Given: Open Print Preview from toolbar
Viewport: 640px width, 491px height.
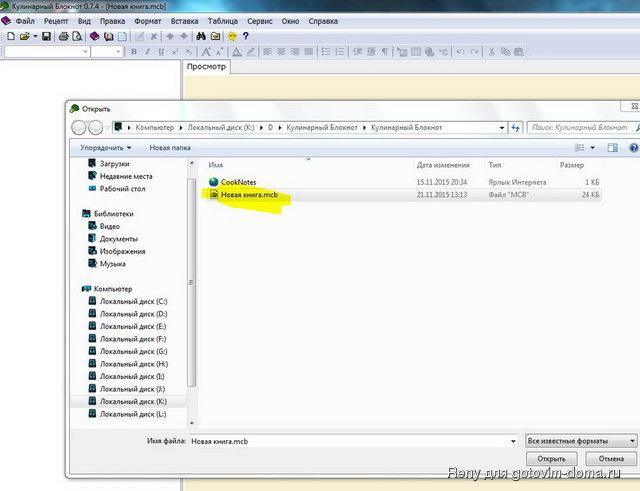Looking at the screenshot, I should coord(77,36).
